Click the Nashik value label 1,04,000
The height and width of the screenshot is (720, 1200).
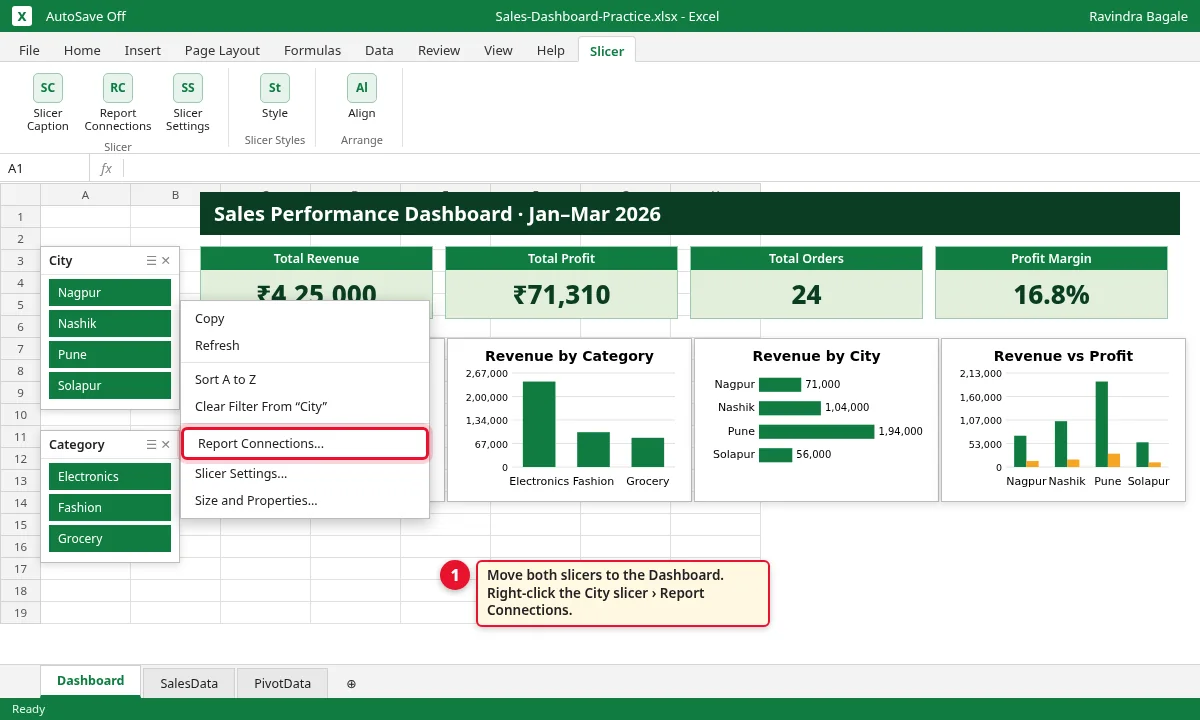click(x=847, y=408)
